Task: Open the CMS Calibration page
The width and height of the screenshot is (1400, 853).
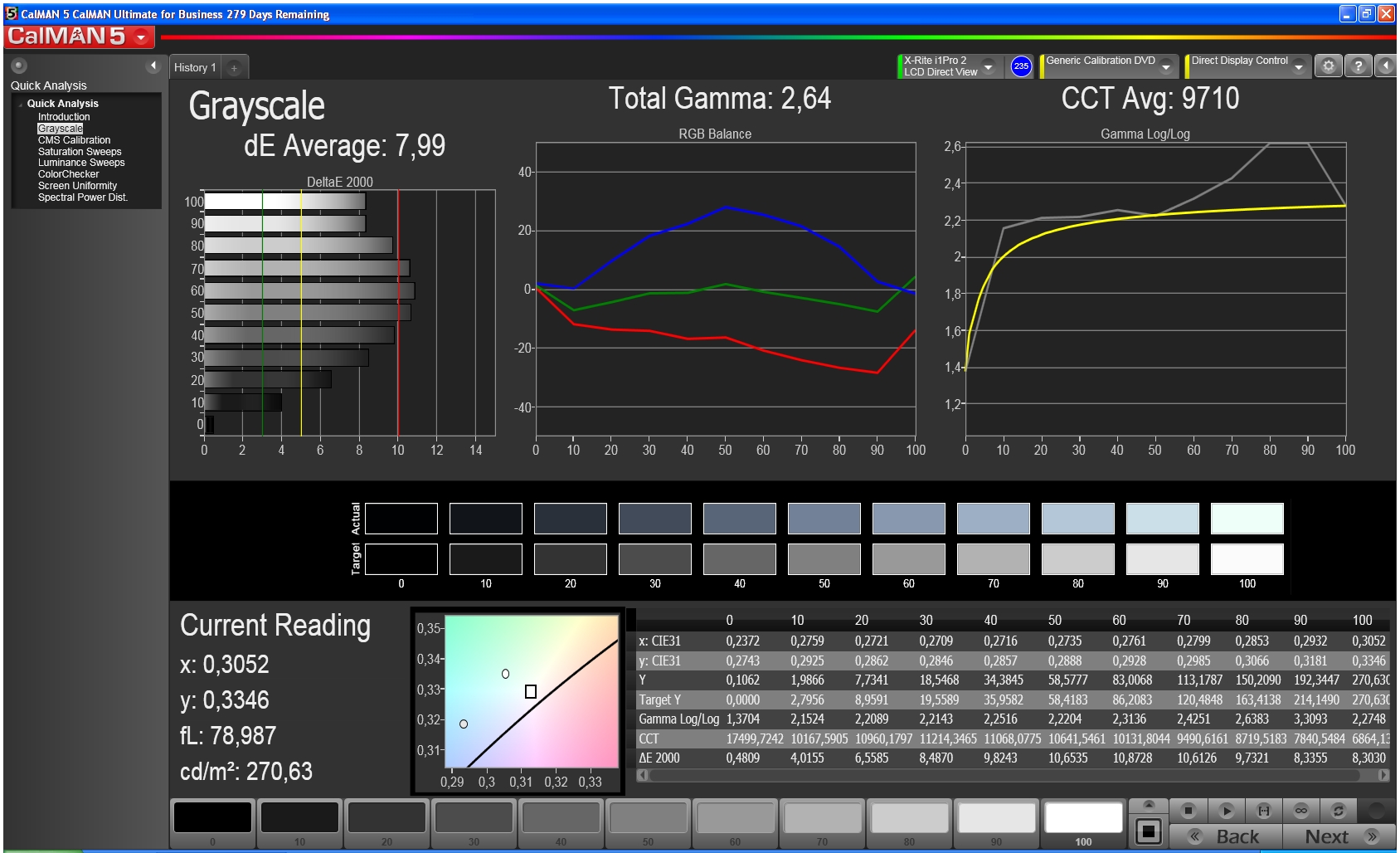Action: pos(74,140)
